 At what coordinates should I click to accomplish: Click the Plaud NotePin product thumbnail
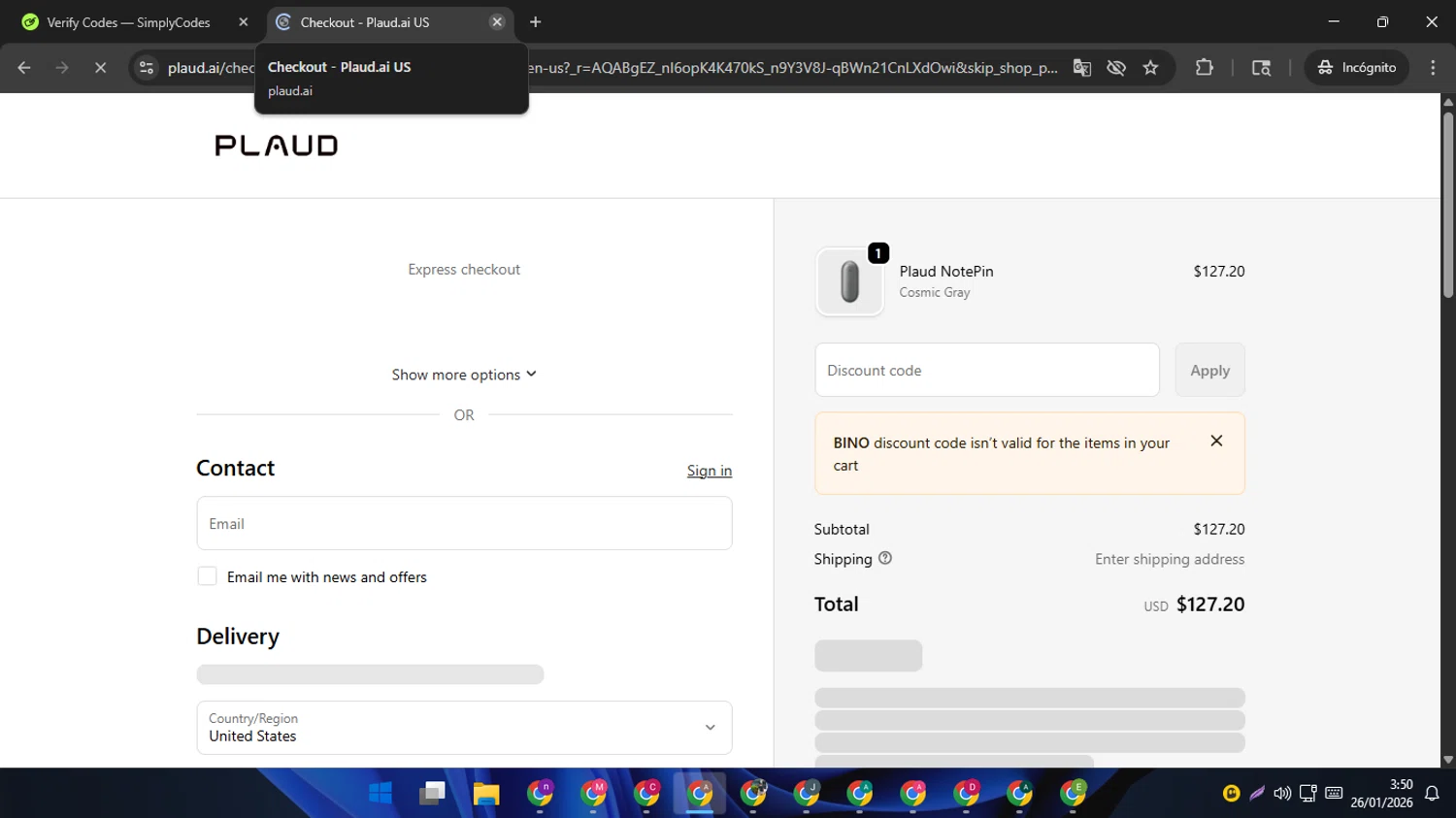pos(850,281)
